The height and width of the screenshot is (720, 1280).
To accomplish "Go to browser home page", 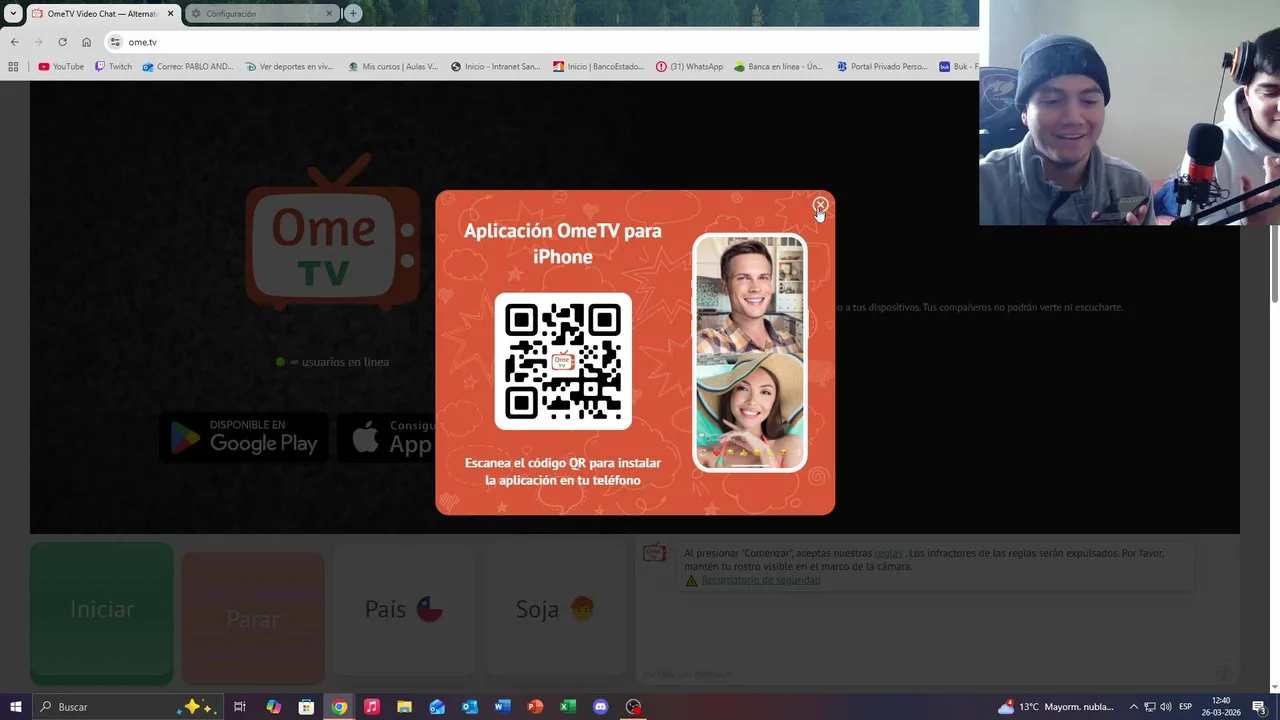I will click(86, 42).
